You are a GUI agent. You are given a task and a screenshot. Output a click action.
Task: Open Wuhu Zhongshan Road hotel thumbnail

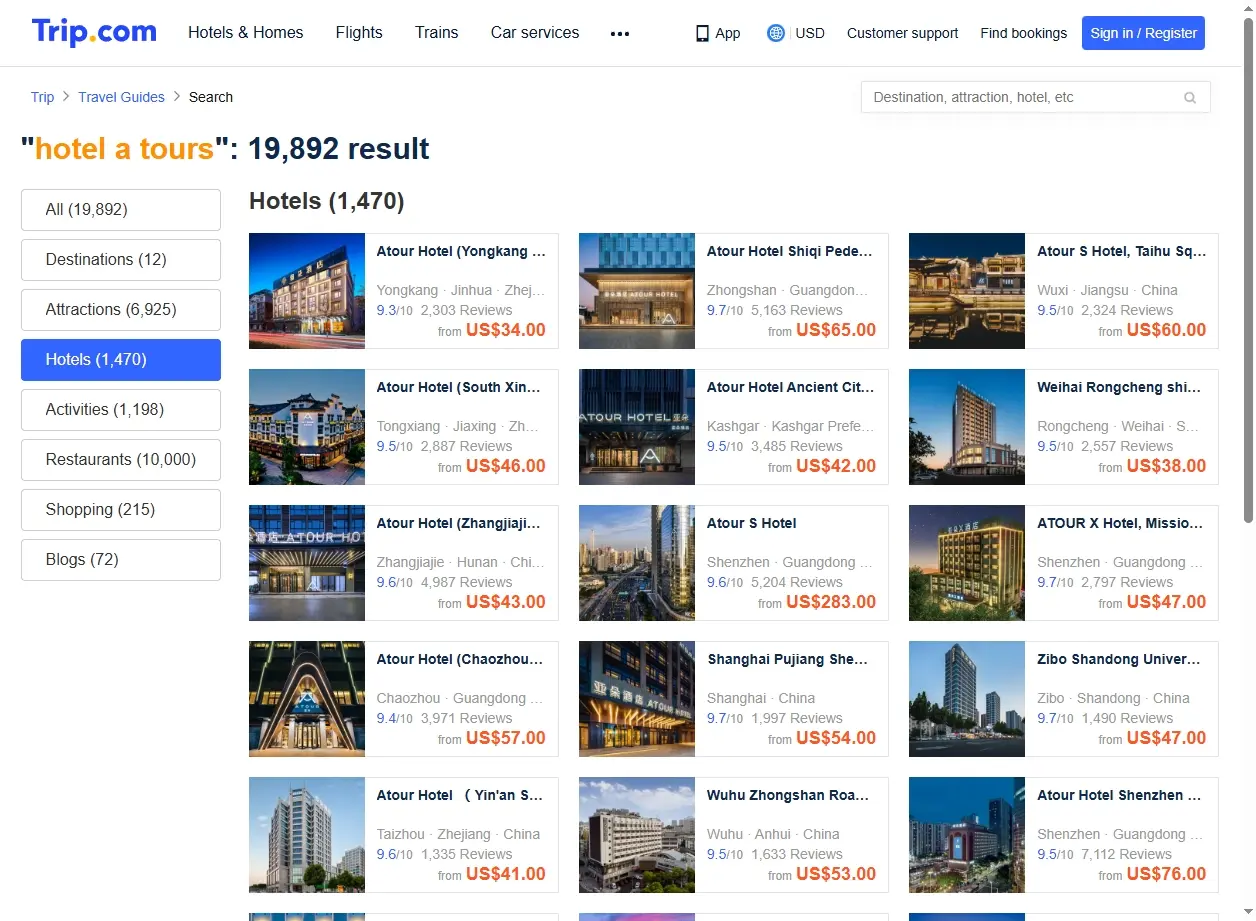(637, 835)
